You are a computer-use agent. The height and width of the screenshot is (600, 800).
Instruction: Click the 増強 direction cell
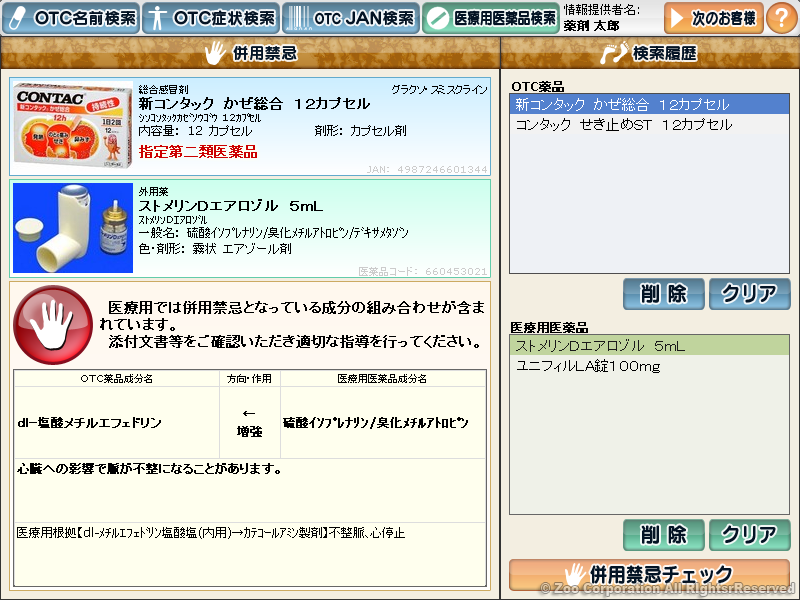pyautogui.click(x=249, y=422)
